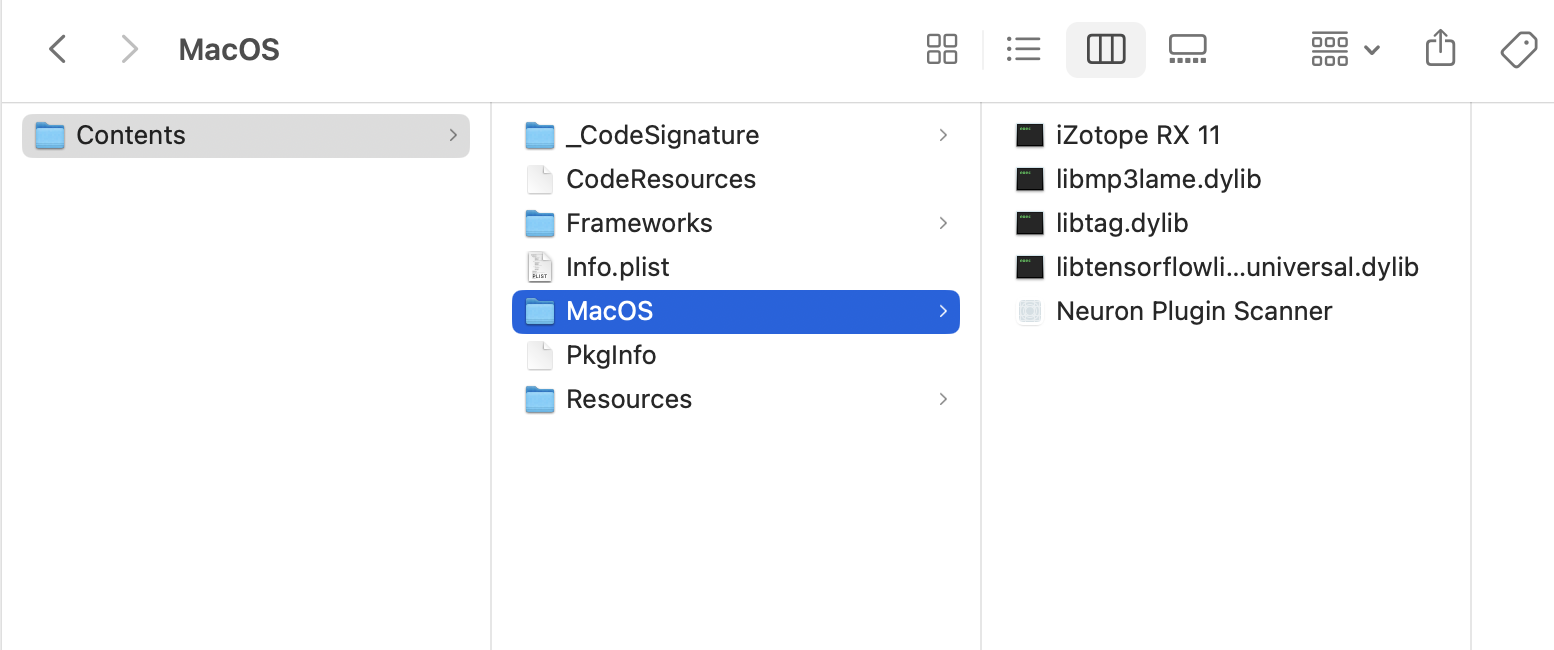The width and height of the screenshot is (1554, 650).
Task: Expand the _CodeSignature folder chevron
Action: (943, 135)
